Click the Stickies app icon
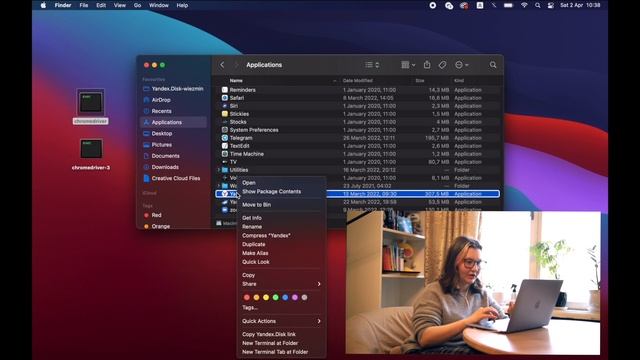 [x=224, y=114]
